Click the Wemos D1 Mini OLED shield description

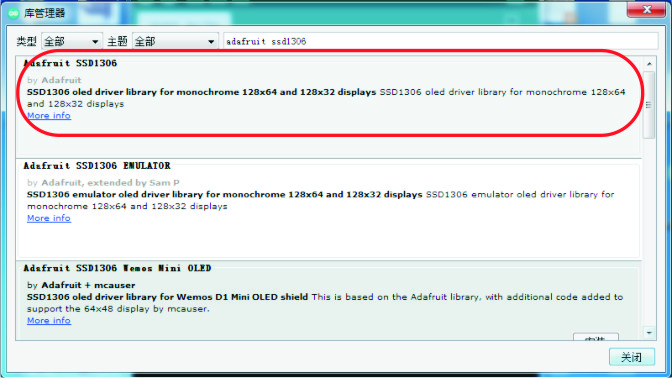click(x=325, y=303)
